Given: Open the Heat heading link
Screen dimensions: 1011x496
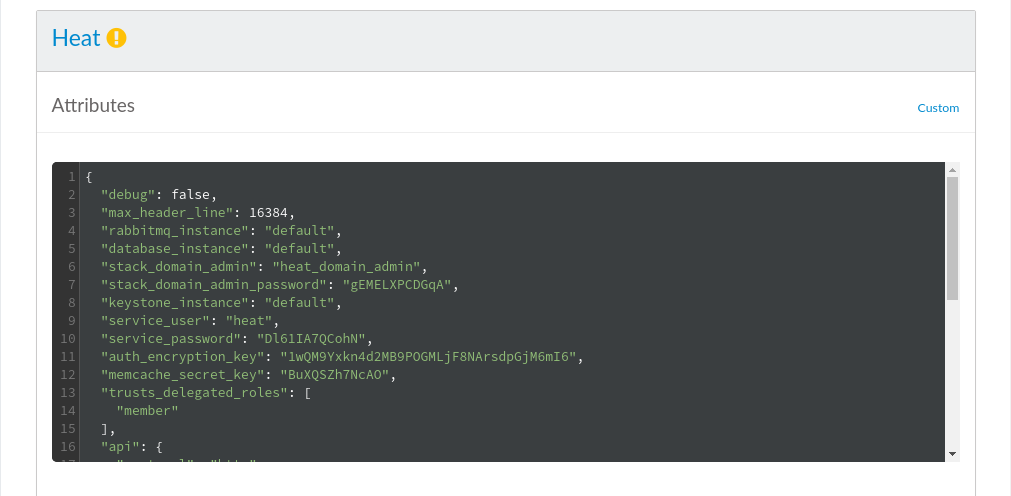Looking at the screenshot, I should point(76,38).
